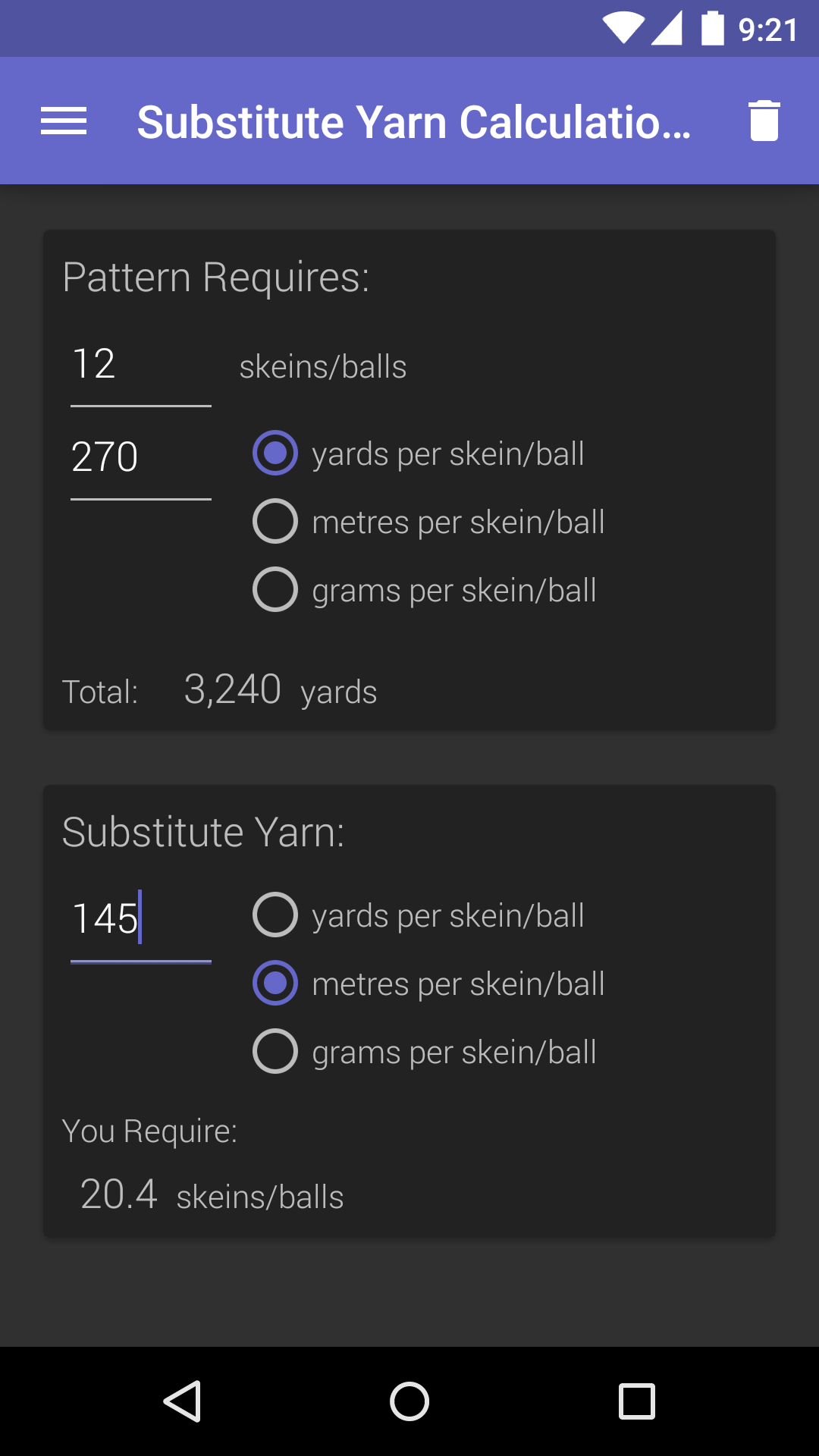Viewport: 819px width, 1456px height.
Task: Select substitute grams per skein/ball
Action: (425, 1052)
